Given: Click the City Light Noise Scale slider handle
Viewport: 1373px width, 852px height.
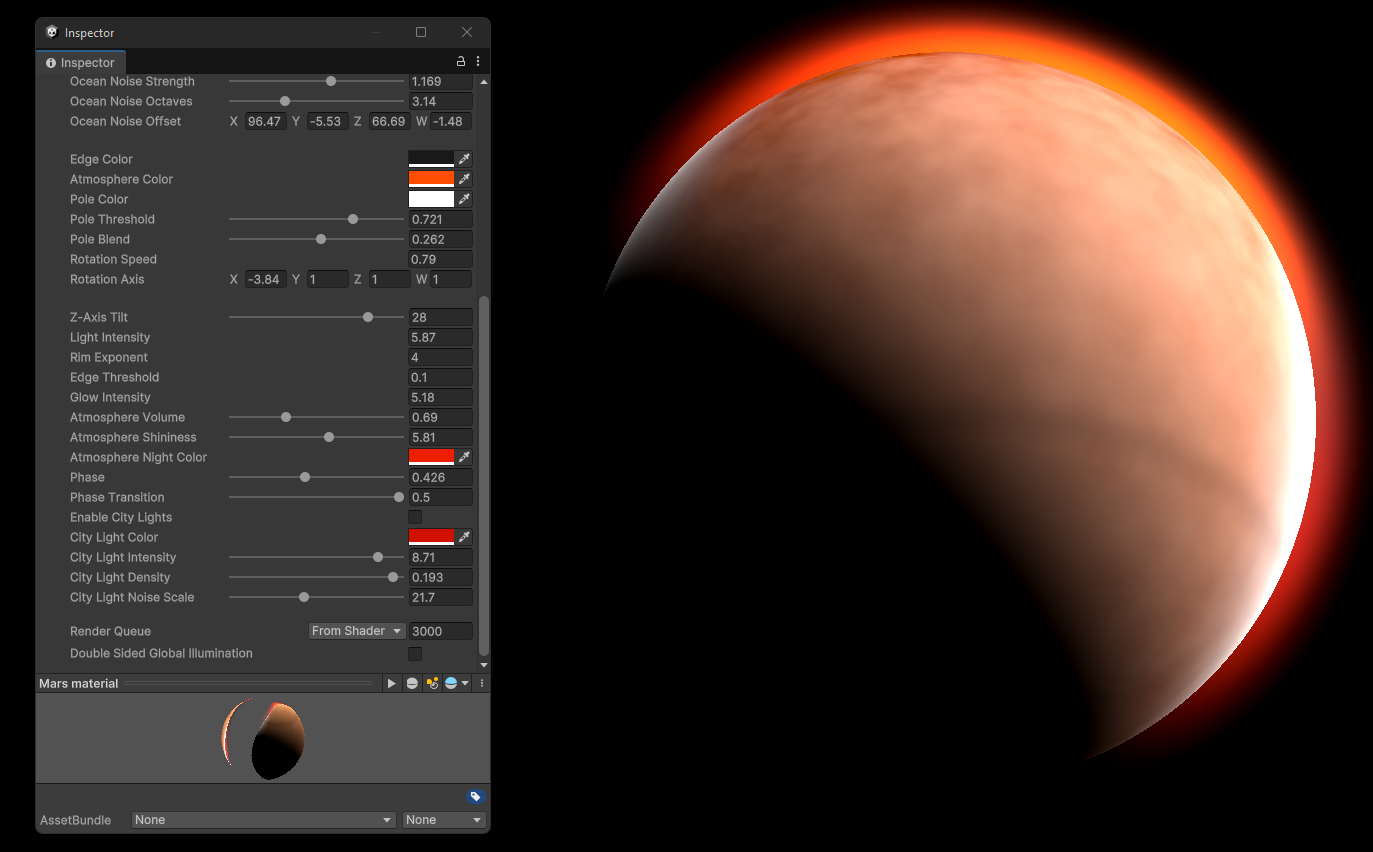Looking at the screenshot, I should (304, 597).
